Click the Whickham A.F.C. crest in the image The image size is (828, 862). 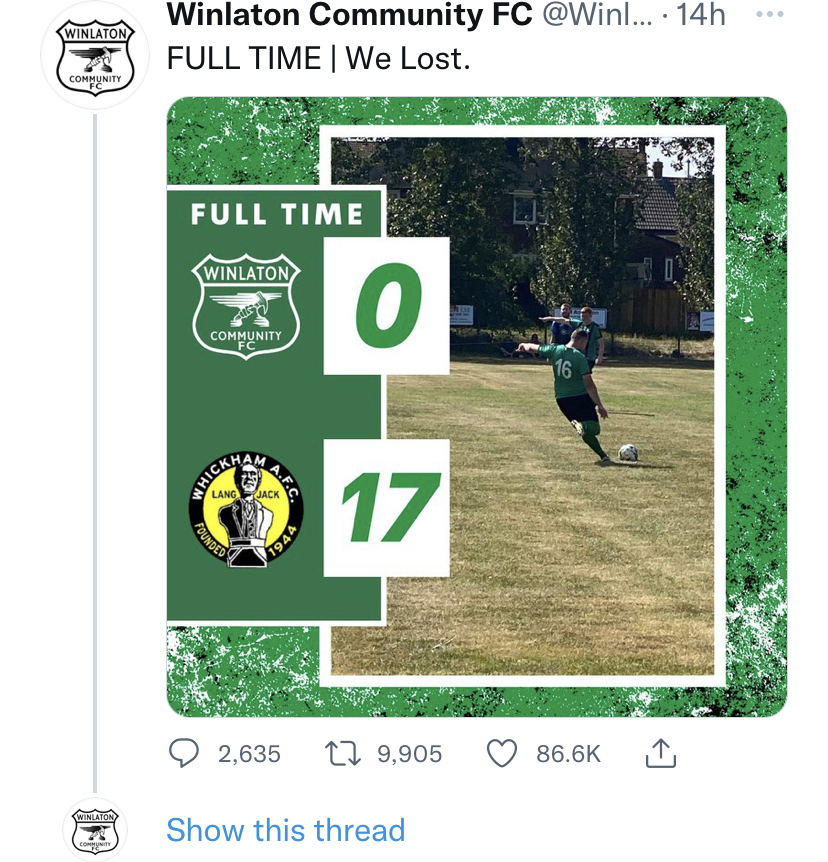click(246, 508)
